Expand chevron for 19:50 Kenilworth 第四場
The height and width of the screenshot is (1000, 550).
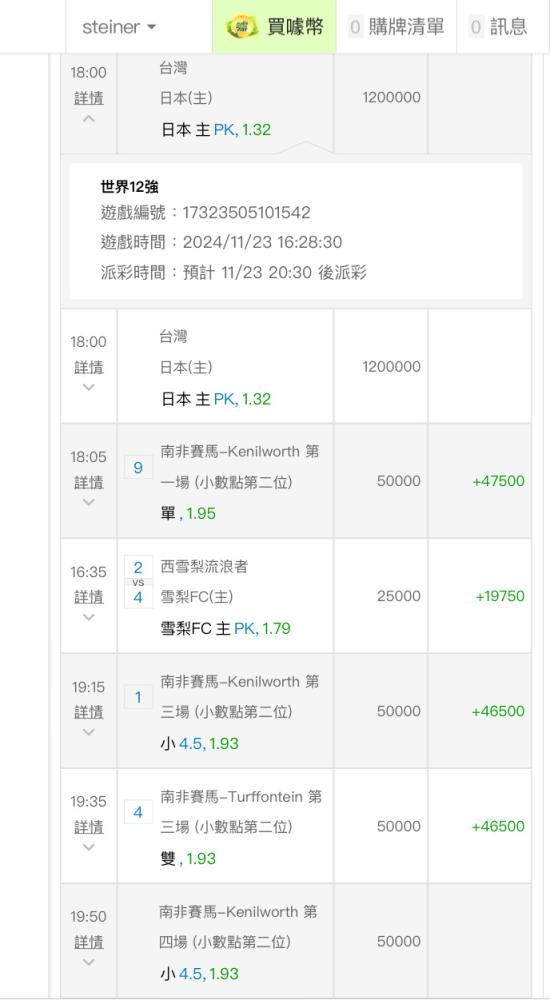pos(89,962)
